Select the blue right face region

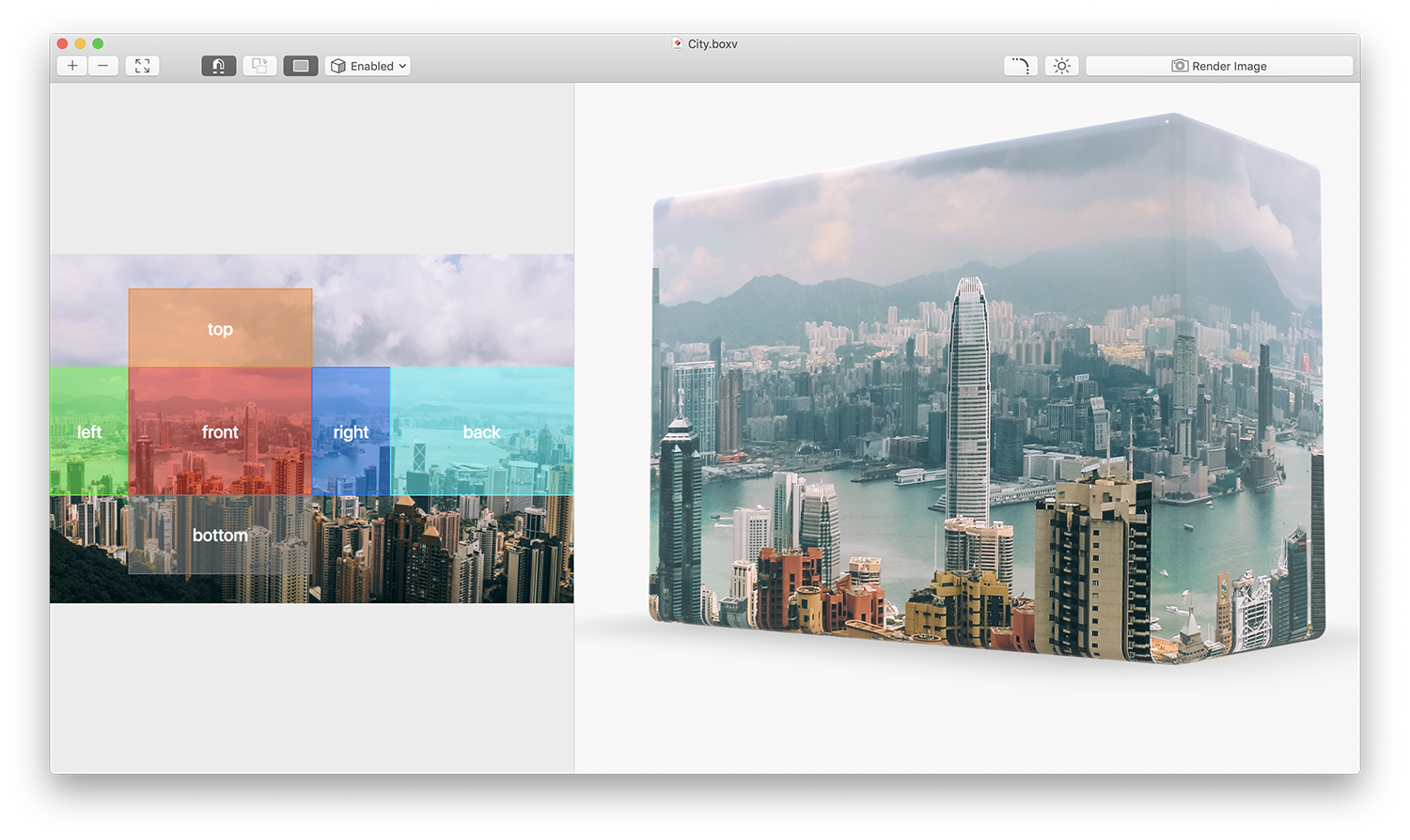[351, 431]
